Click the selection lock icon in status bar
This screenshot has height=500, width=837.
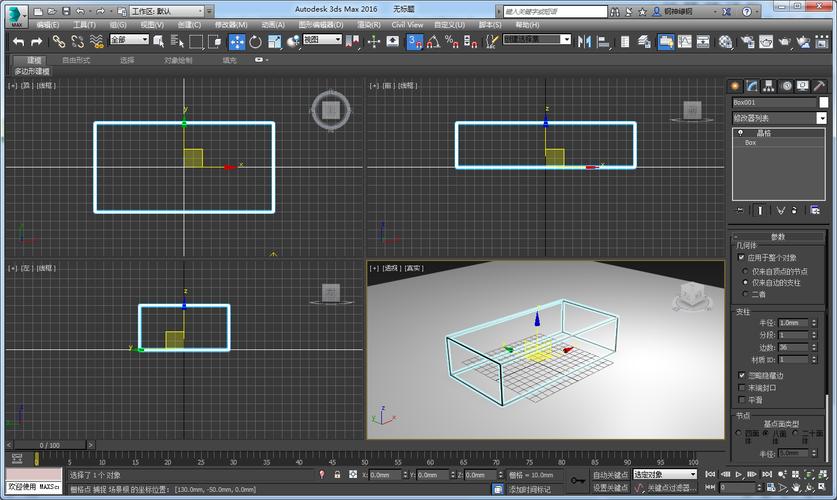338,475
